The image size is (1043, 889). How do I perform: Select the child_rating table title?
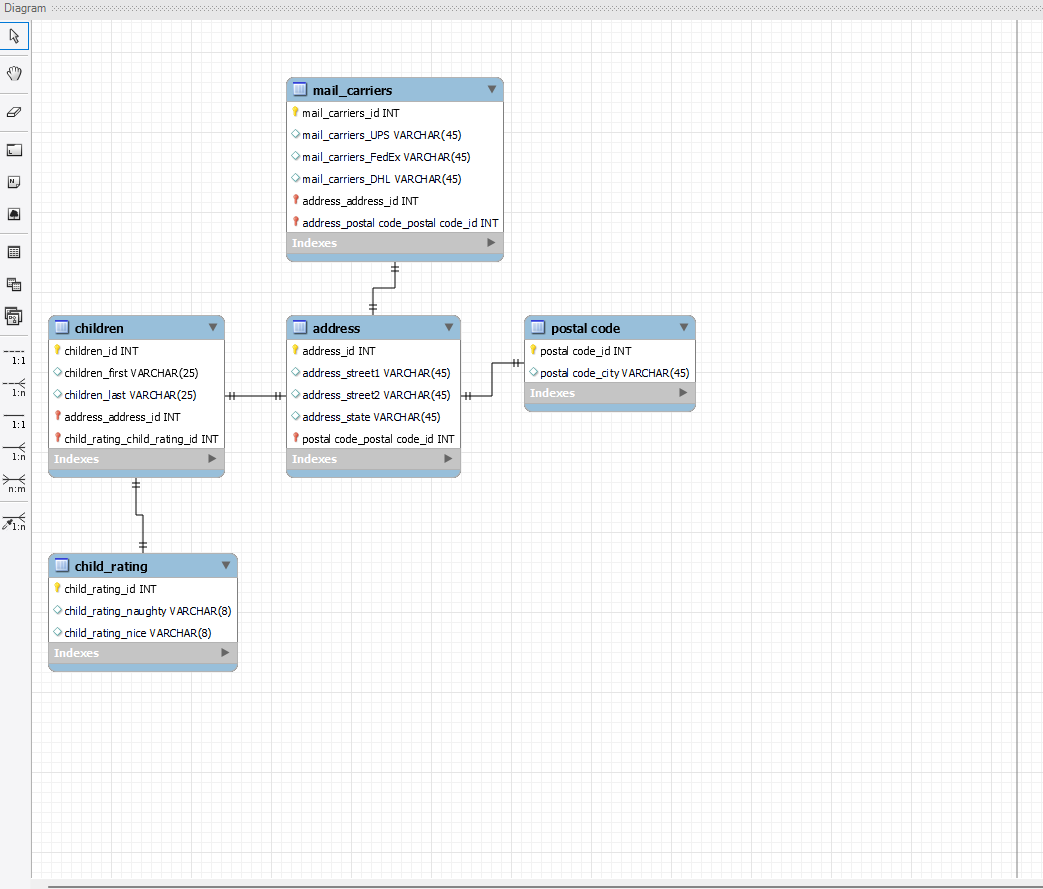pos(111,566)
